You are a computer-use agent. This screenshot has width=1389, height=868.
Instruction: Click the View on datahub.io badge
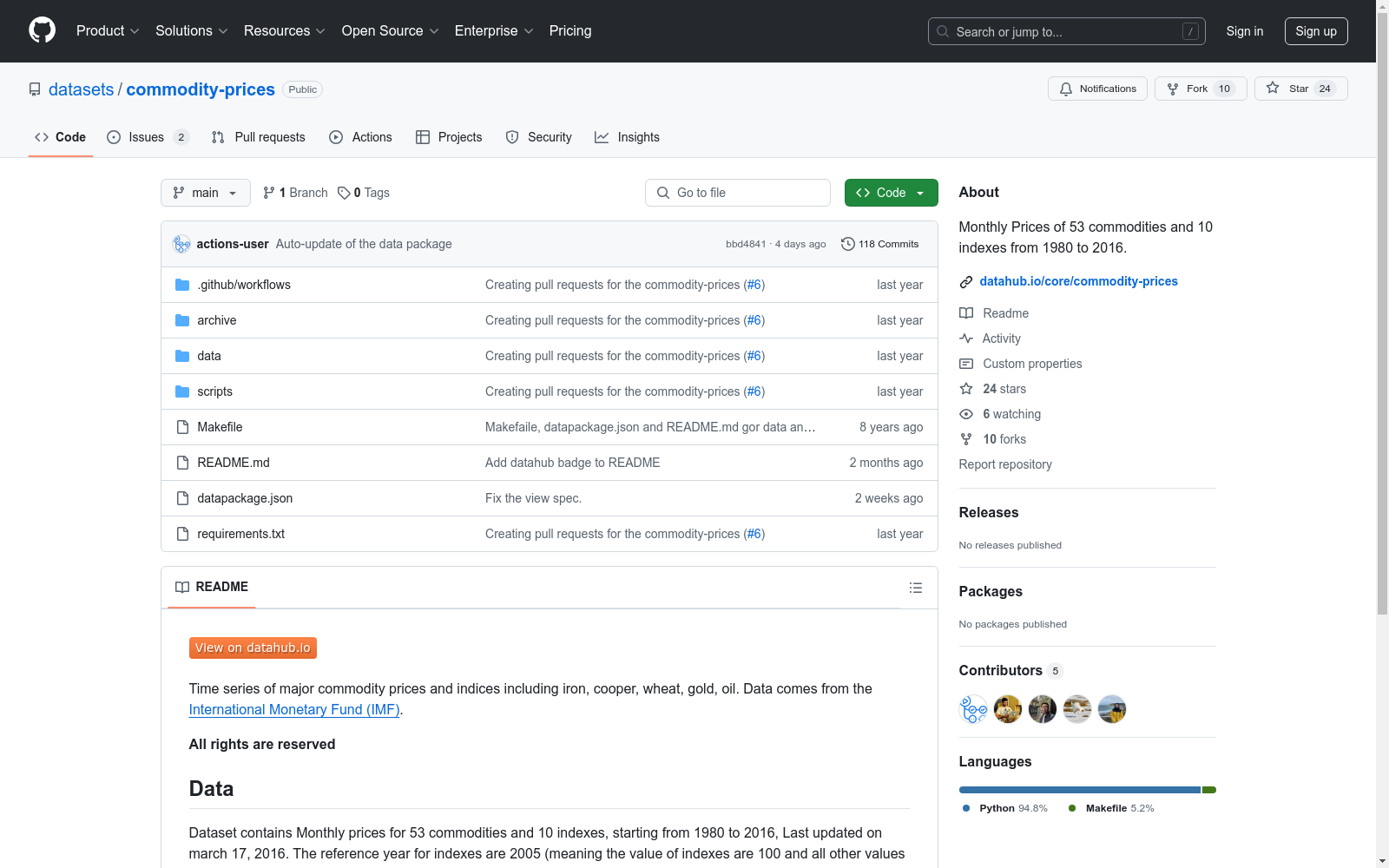pyautogui.click(x=253, y=648)
